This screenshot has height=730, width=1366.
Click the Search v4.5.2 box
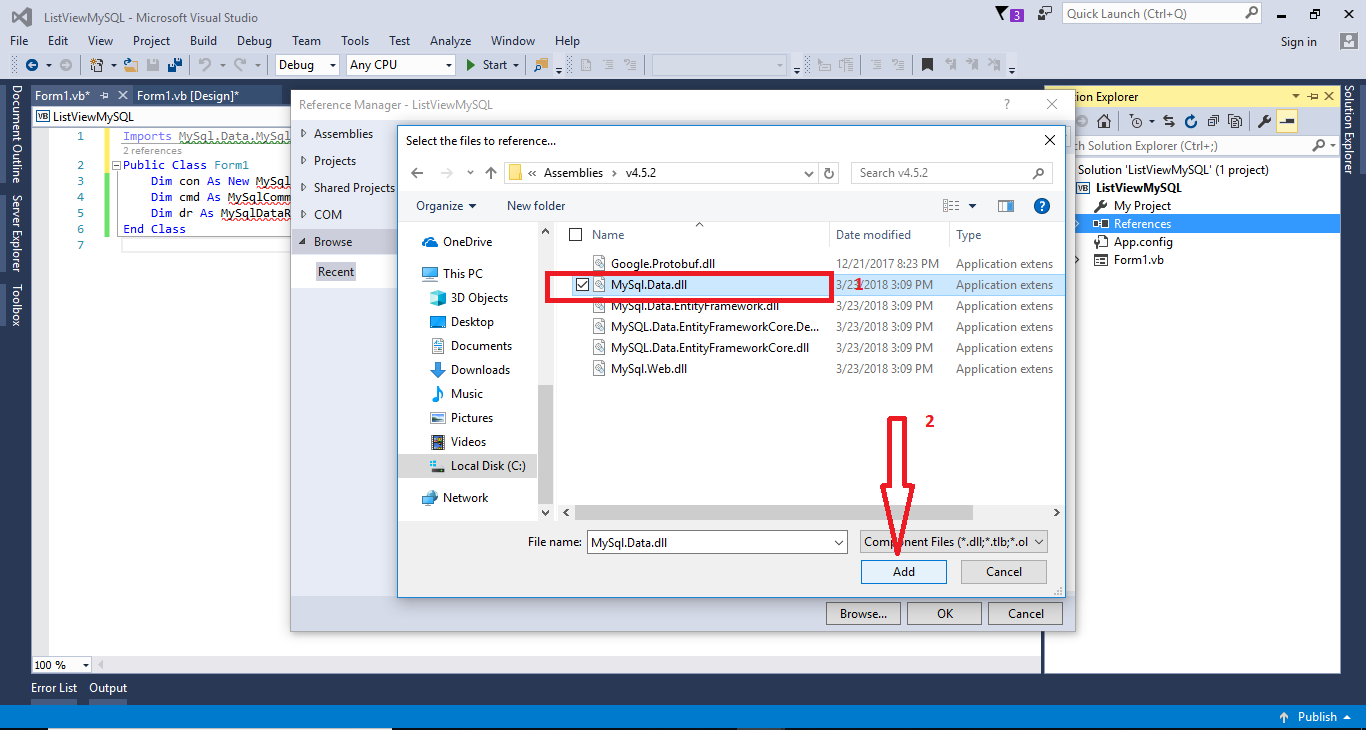[952, 173]
